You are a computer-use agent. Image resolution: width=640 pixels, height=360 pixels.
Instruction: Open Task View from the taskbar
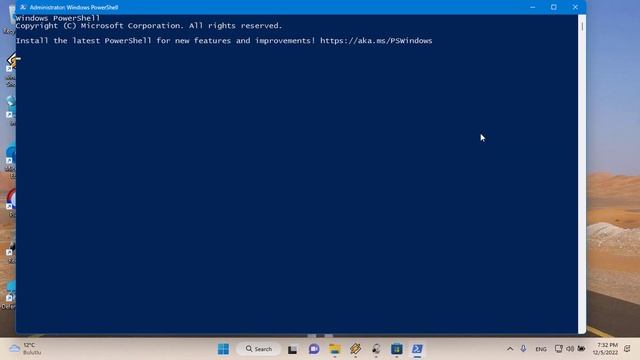point(292,349)
